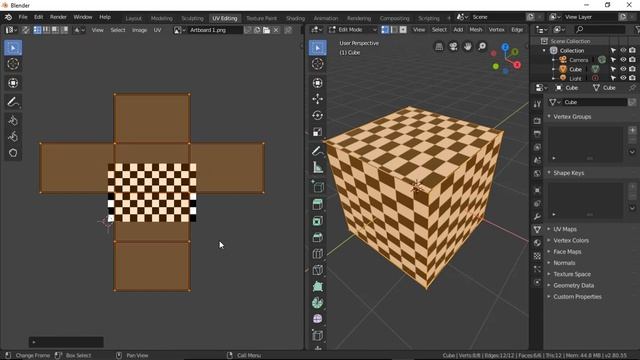
Task: Enable UV vertex selection mode
Action: (37, 30)
